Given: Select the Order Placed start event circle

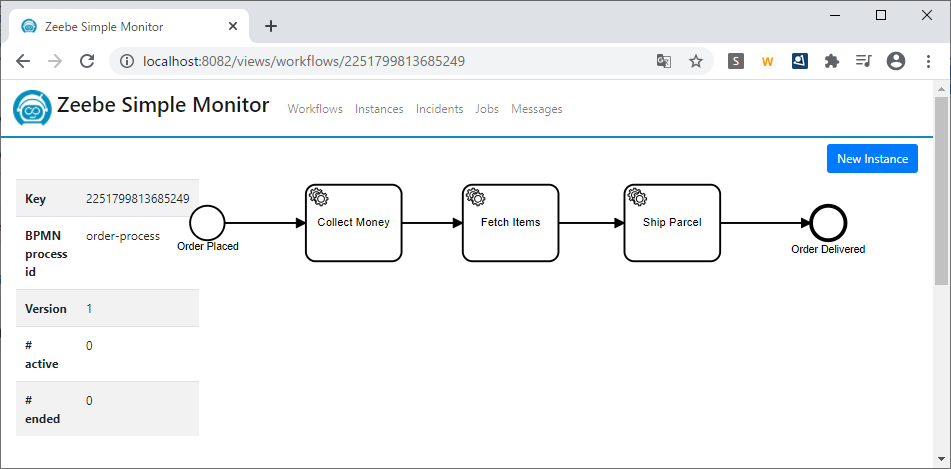Looking at the screenshot, I should [207, 223].
